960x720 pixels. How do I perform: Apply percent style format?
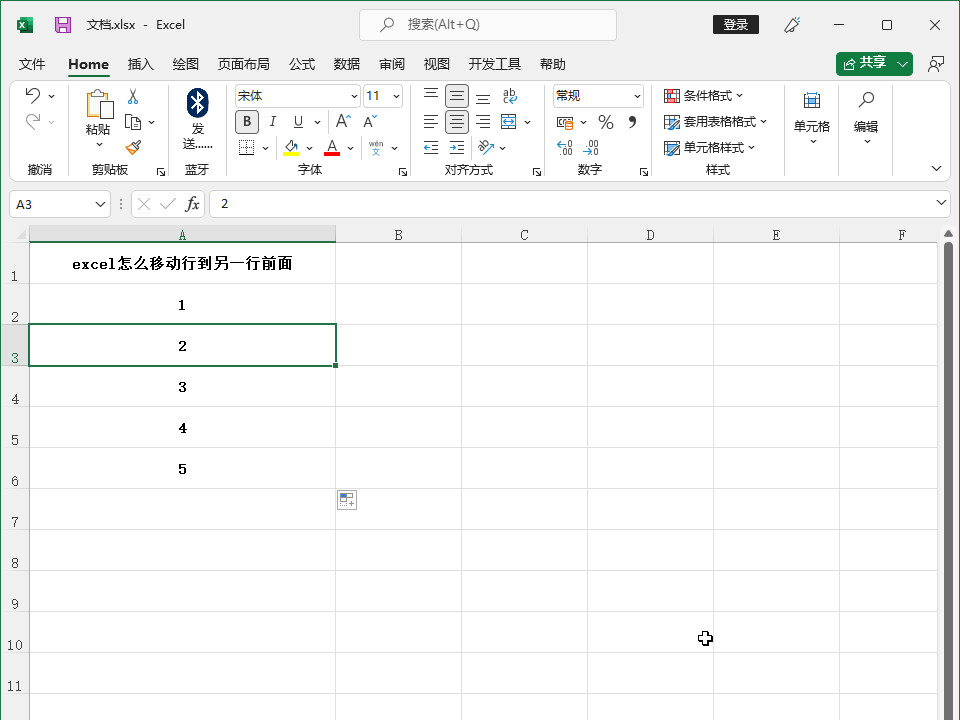606,122
